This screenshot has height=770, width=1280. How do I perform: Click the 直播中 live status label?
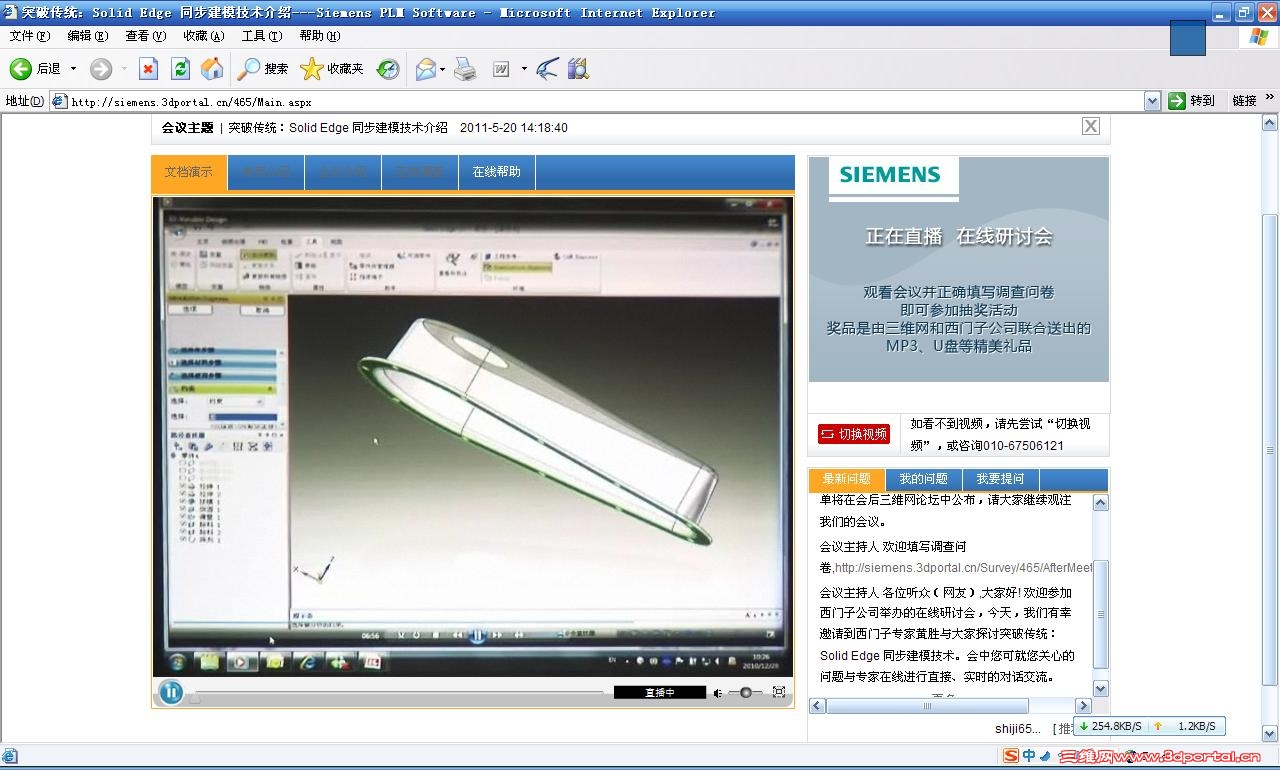pos(659,692)
